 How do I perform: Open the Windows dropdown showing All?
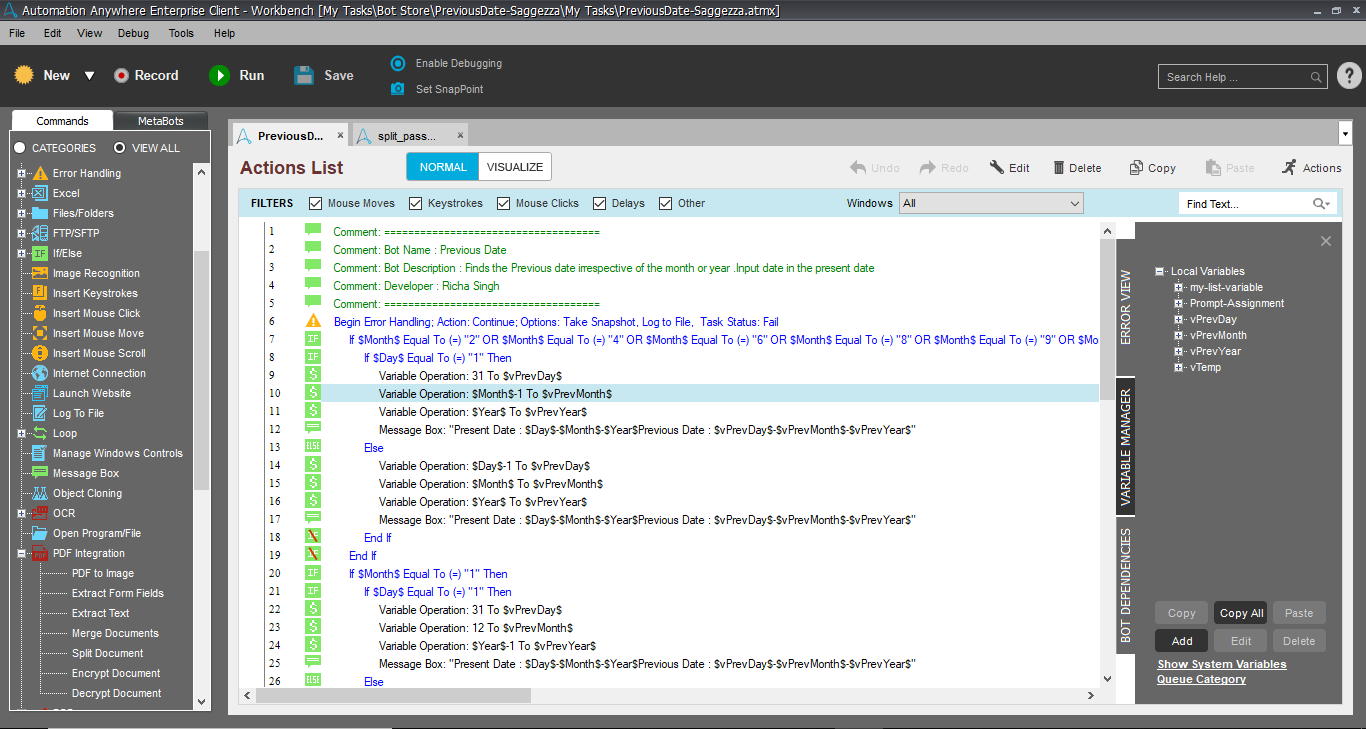coord(991,203)
